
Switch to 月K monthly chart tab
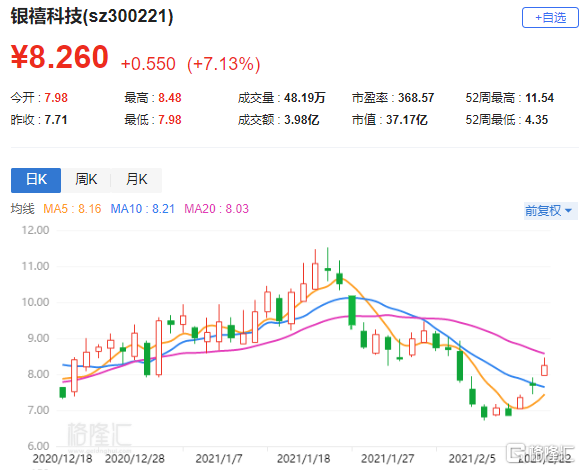click(136, 180)
